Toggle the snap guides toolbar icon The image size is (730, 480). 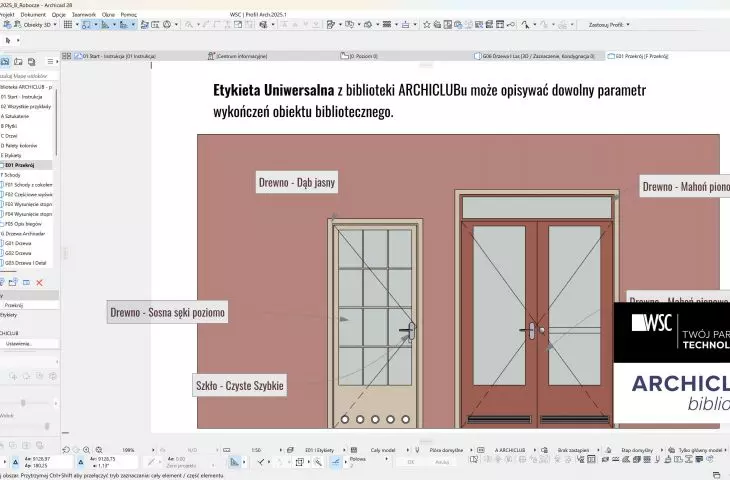87,25
